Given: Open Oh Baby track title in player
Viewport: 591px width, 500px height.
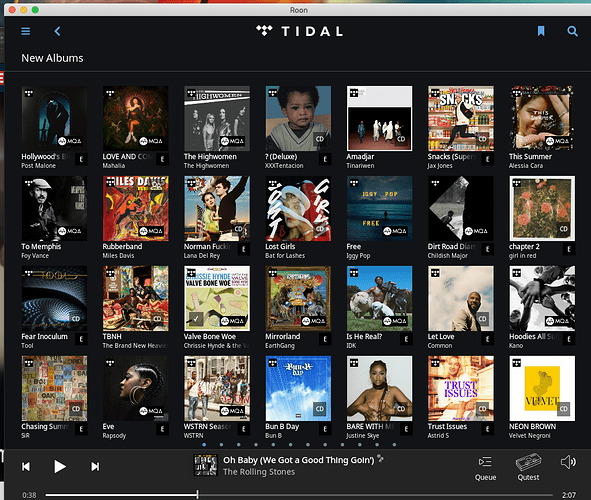Looking at the screenshot, I should click(x=299, y=460).
